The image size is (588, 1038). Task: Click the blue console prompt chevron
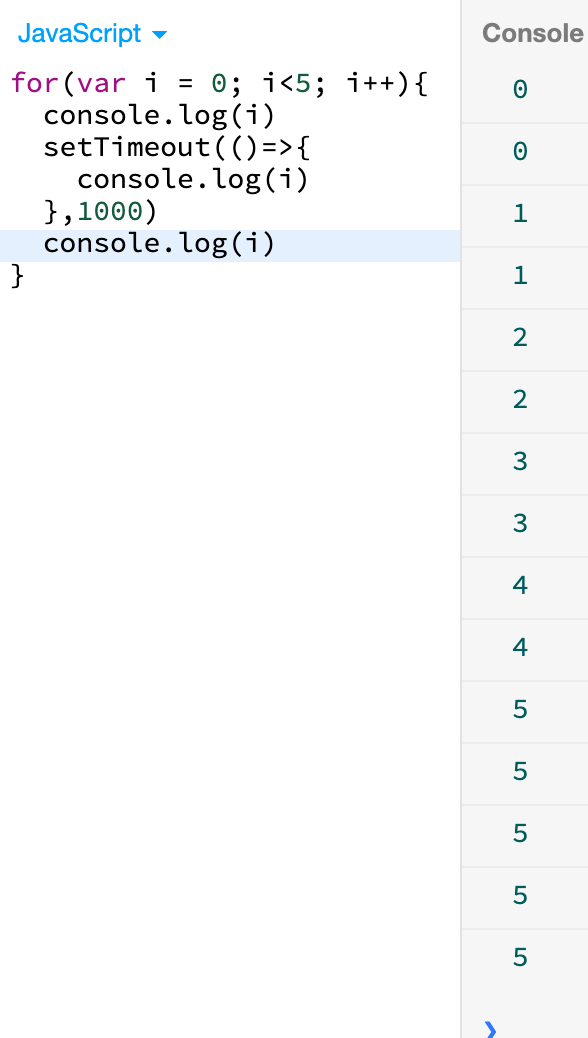(490, 1029)
